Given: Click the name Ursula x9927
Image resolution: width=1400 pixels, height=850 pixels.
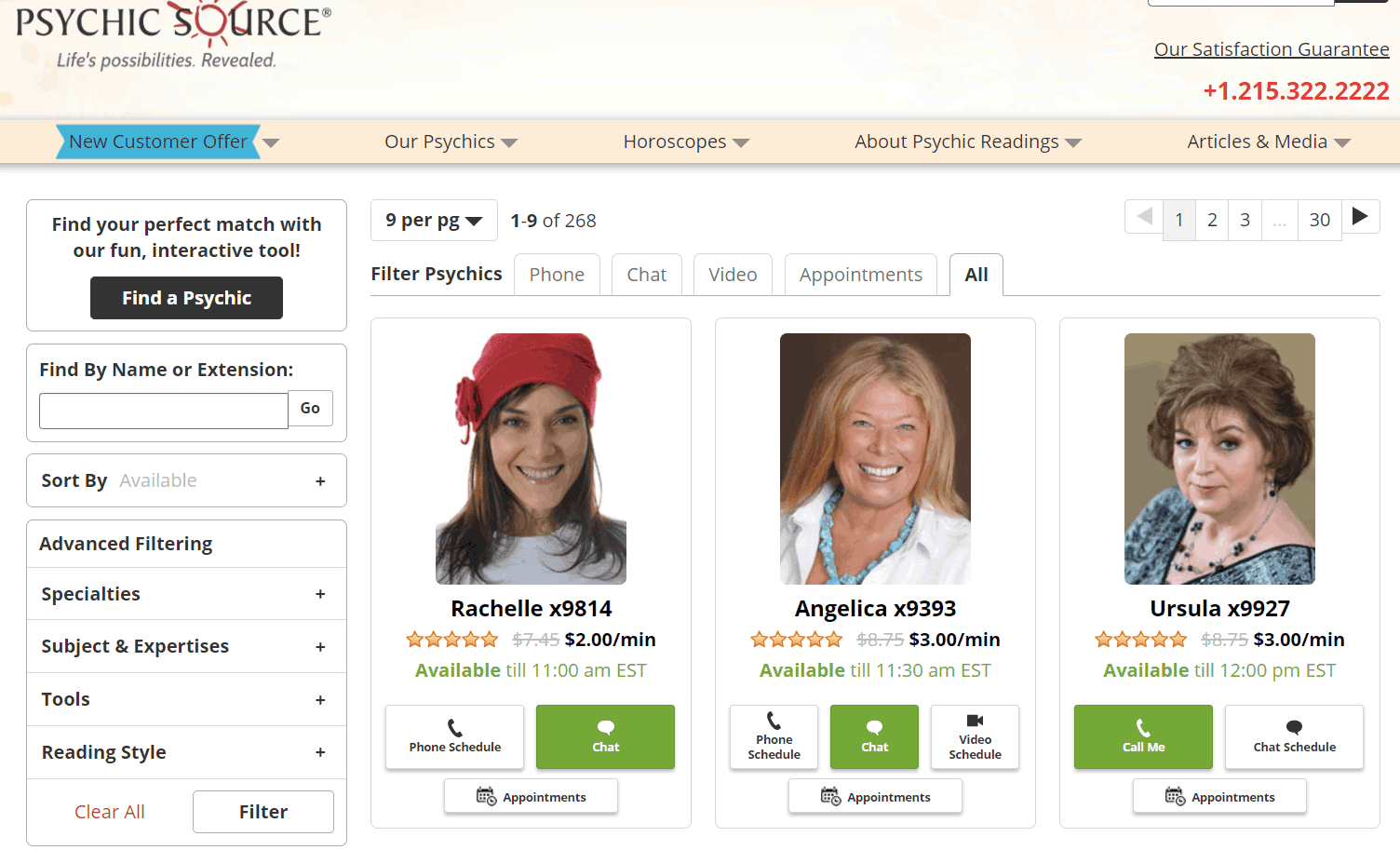Looking at the screenshot, I should [x=1219, y=609].
